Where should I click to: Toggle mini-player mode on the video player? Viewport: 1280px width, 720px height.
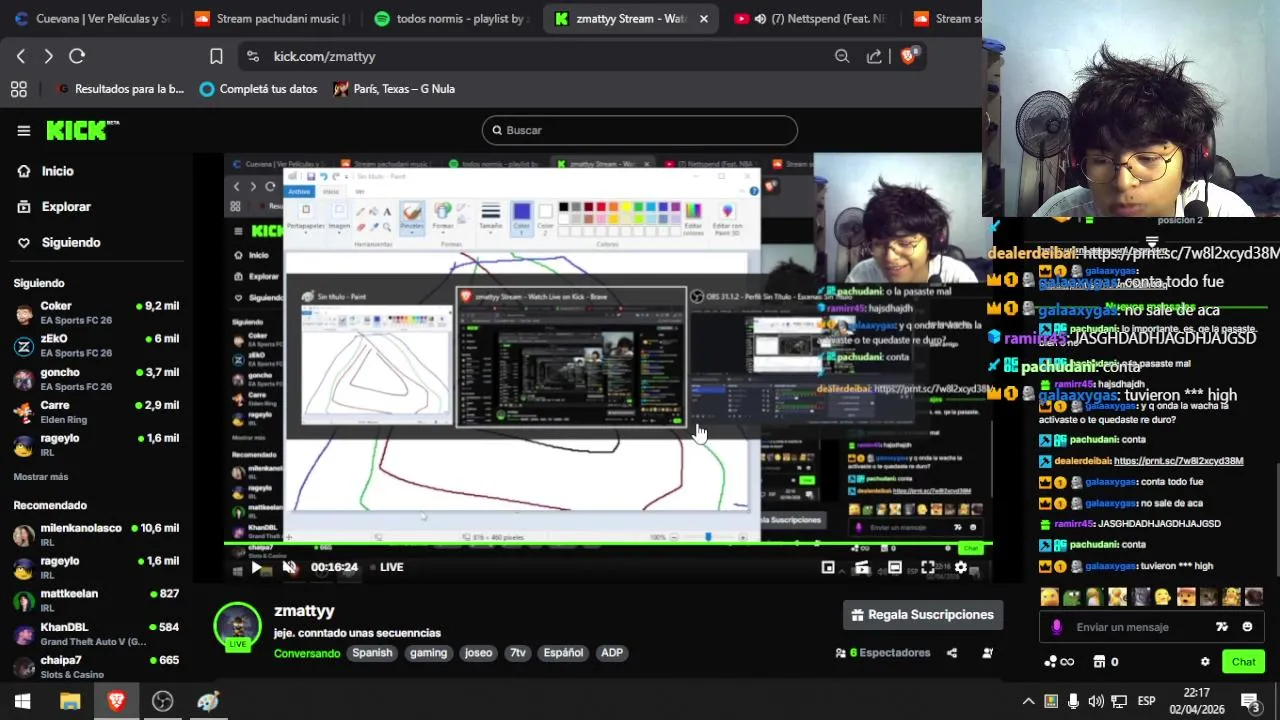point(828,567)
